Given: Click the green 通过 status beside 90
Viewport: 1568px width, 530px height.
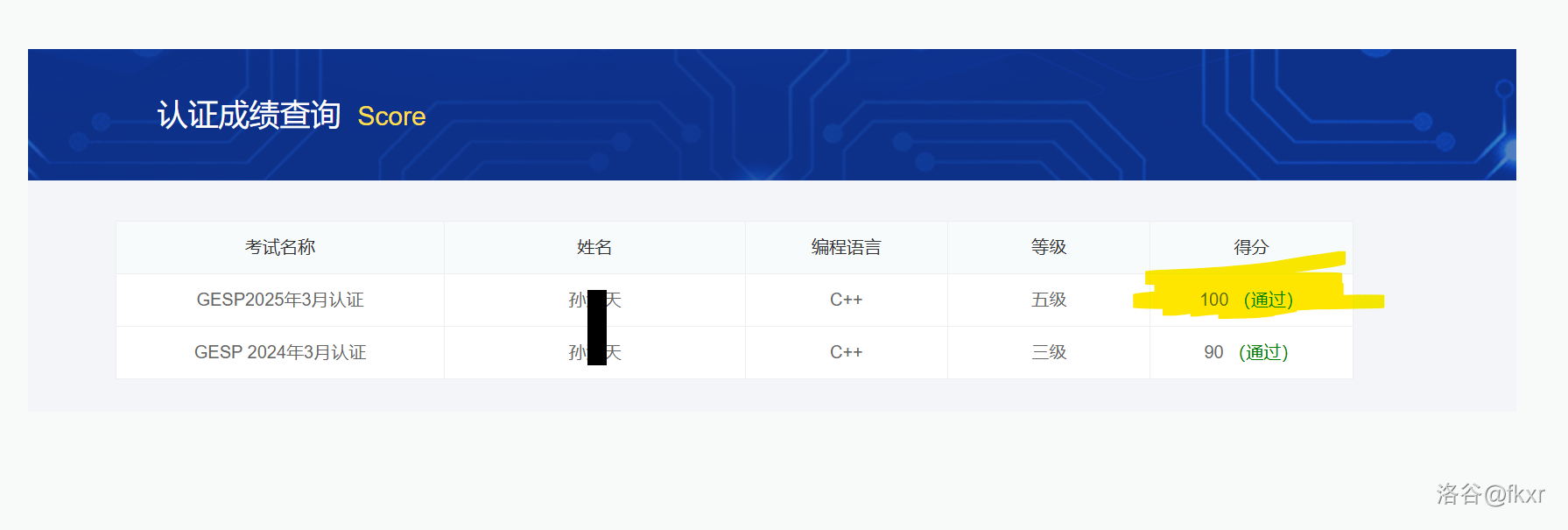Looking at the screenshot, I should tap(1263, 352).
